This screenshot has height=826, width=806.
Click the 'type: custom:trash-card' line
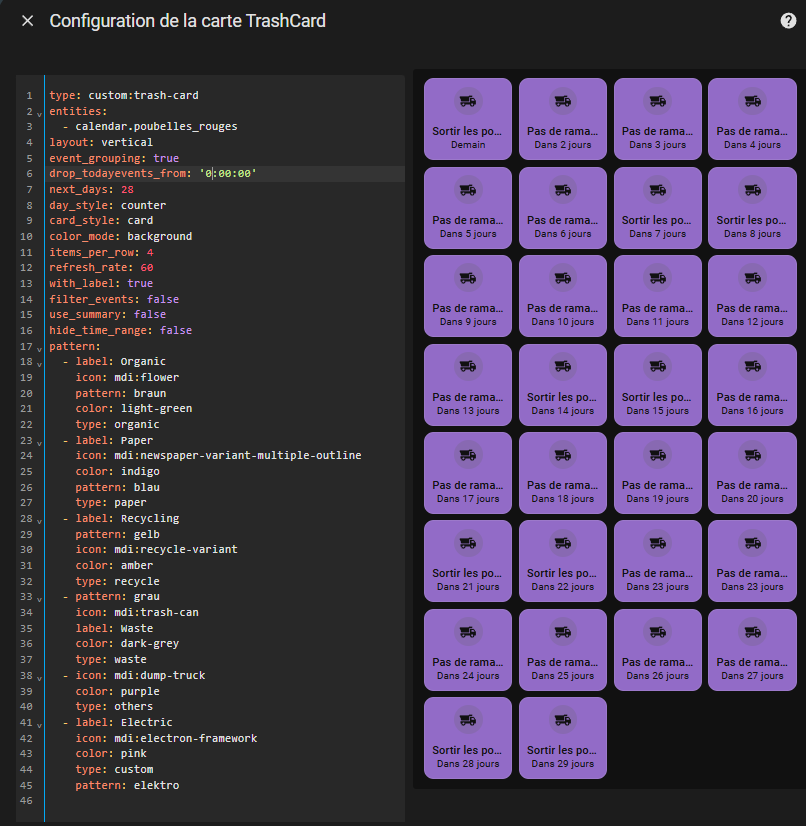pyautogui.click(x=124, y=95)
